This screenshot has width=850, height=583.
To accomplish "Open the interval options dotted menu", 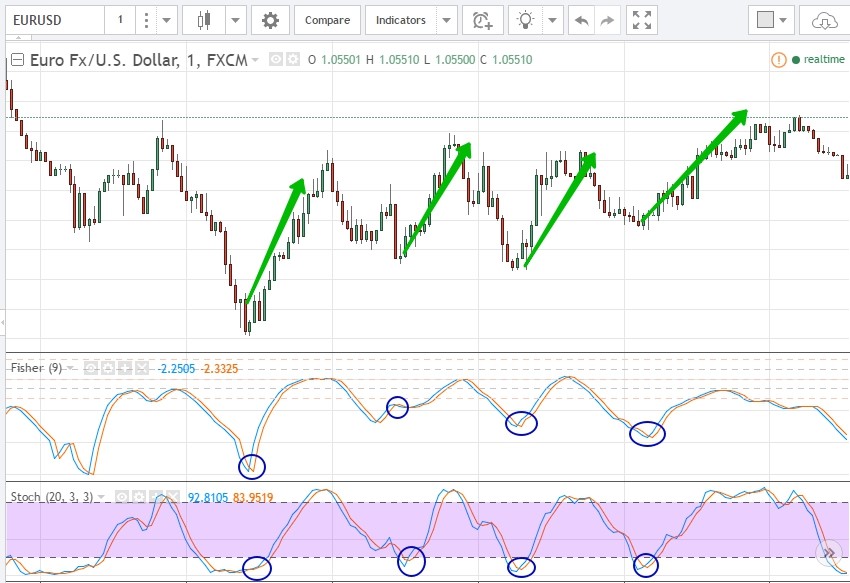I will pyautogui.click(x=146, y=21).
